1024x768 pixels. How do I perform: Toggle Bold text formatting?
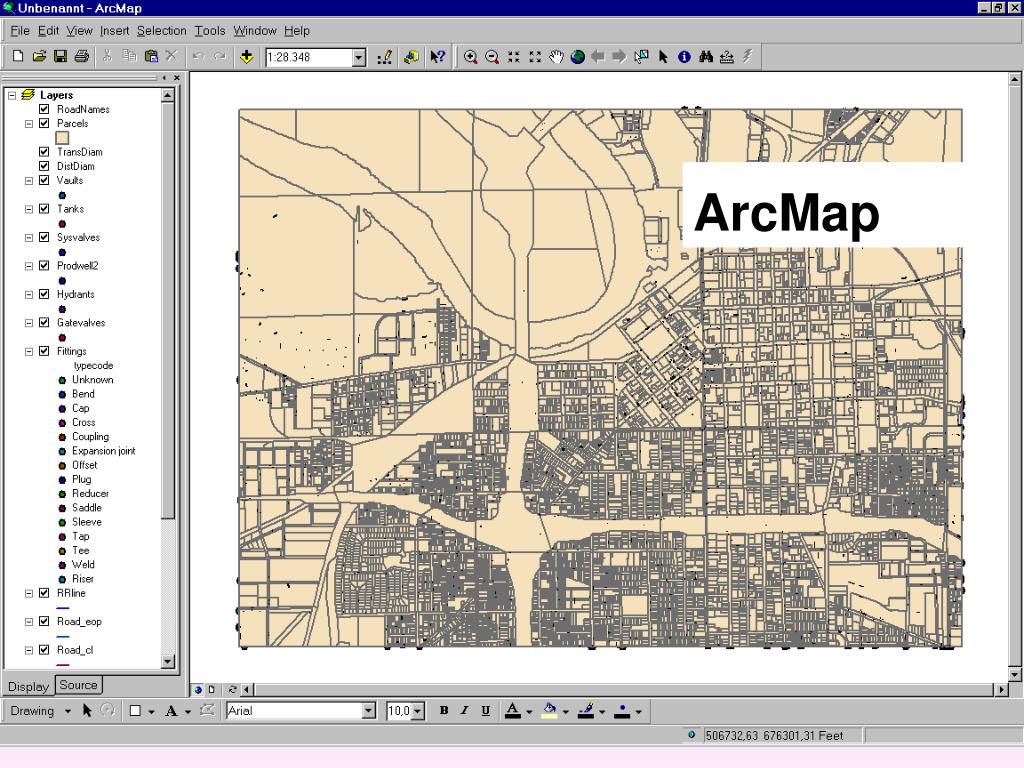point(443,711)
